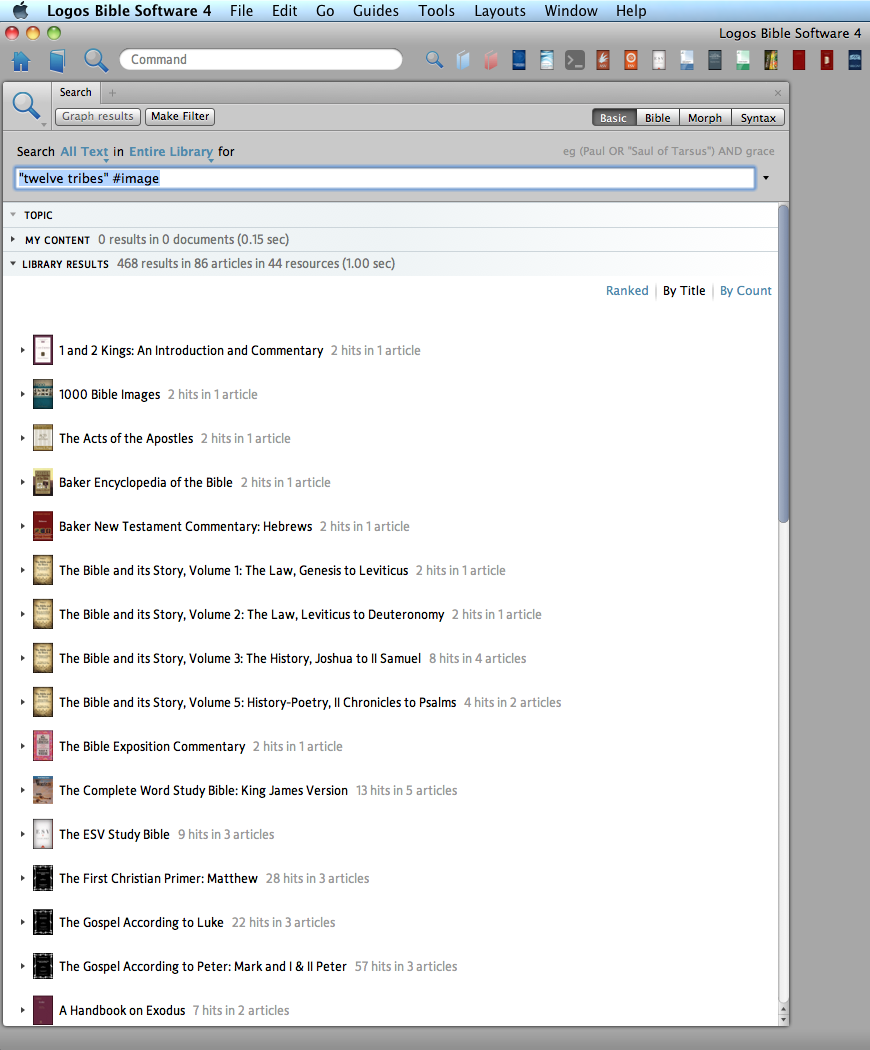870x1050 pixels.
Task: Open the main toolbar Search magnifier
Action: pos(96,60)
